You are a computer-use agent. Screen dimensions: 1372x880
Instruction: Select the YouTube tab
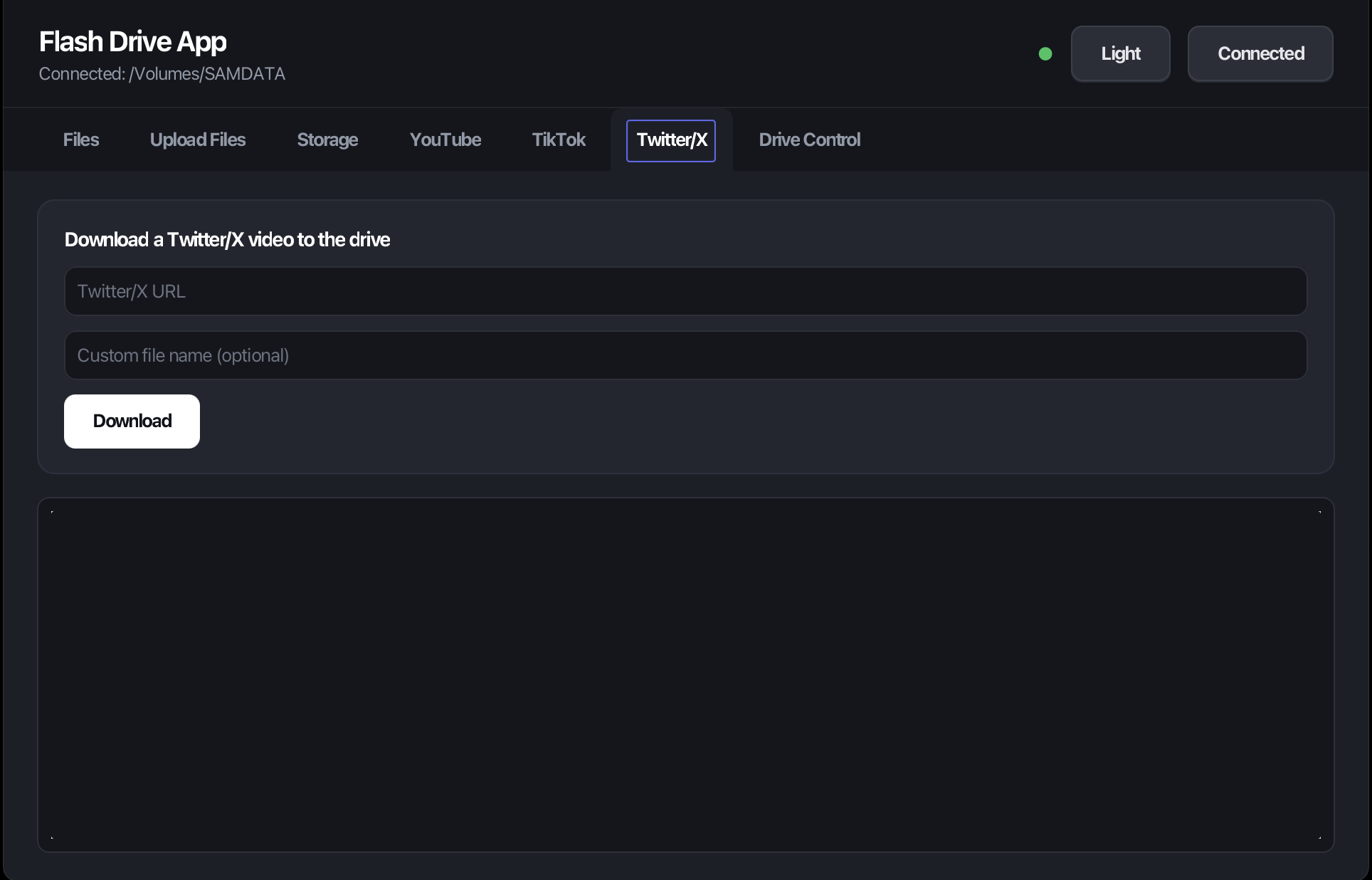coord(445,140)
